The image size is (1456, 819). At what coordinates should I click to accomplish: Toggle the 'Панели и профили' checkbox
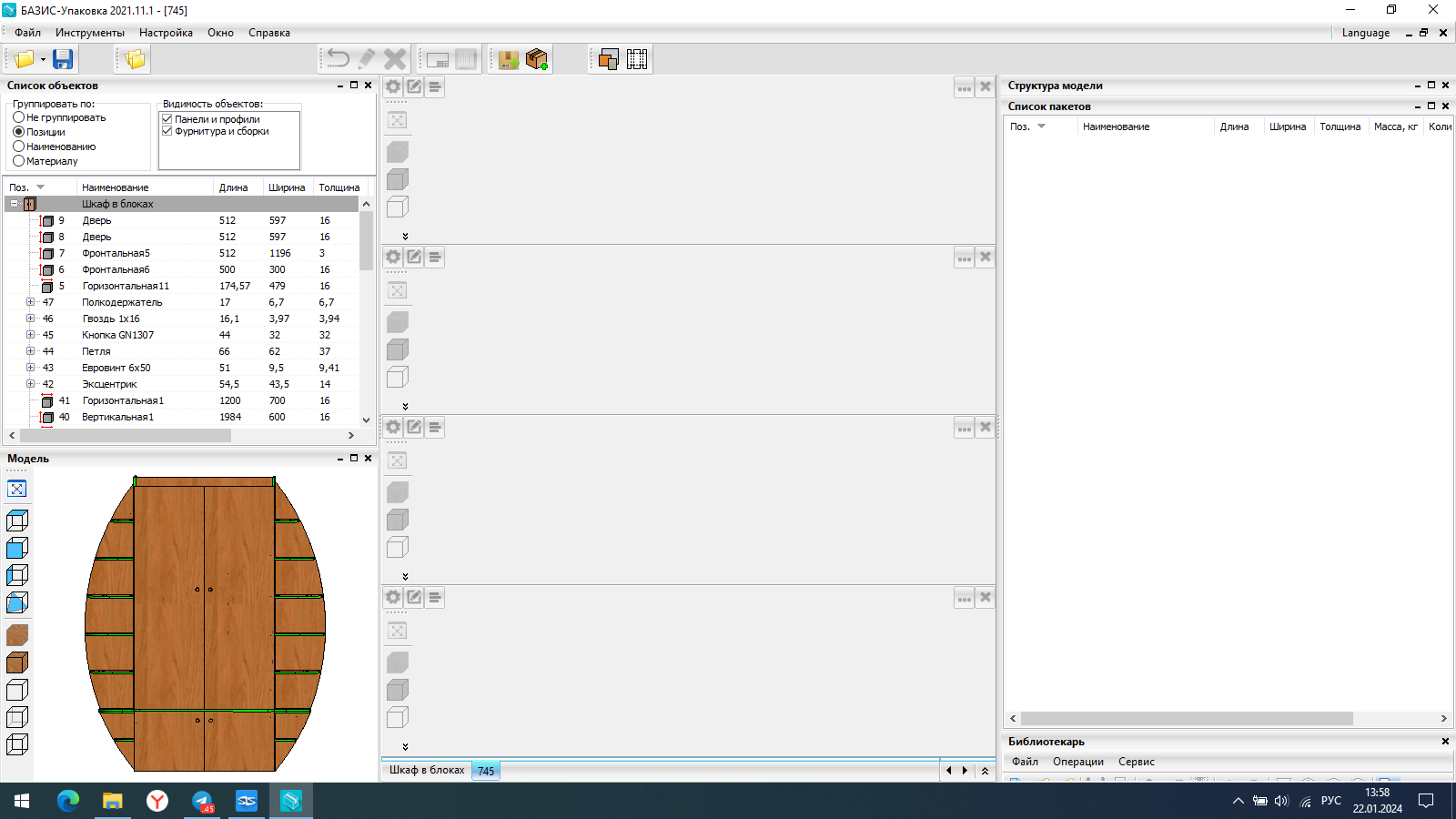tap(167, 119)
